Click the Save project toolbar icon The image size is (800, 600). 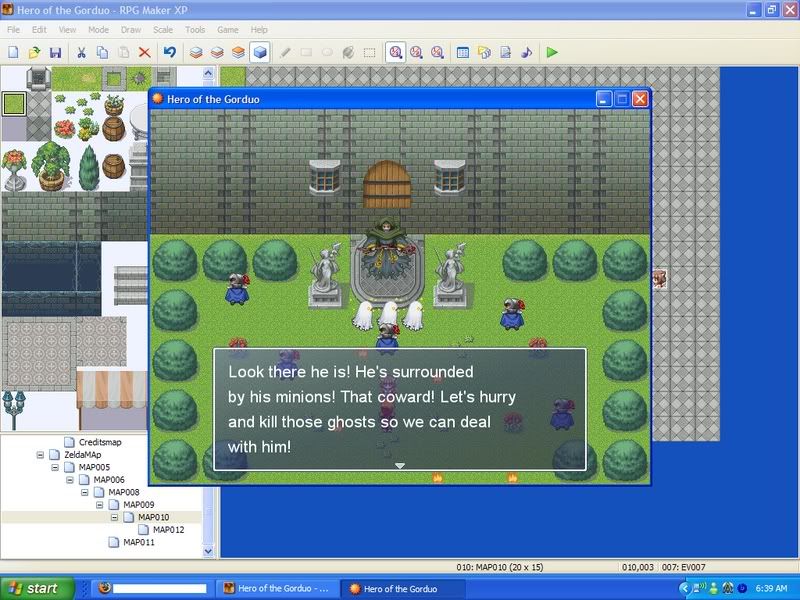[56, 52]
